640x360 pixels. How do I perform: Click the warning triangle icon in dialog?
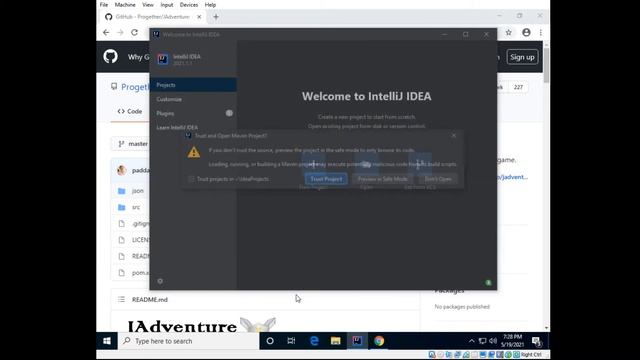194,152
